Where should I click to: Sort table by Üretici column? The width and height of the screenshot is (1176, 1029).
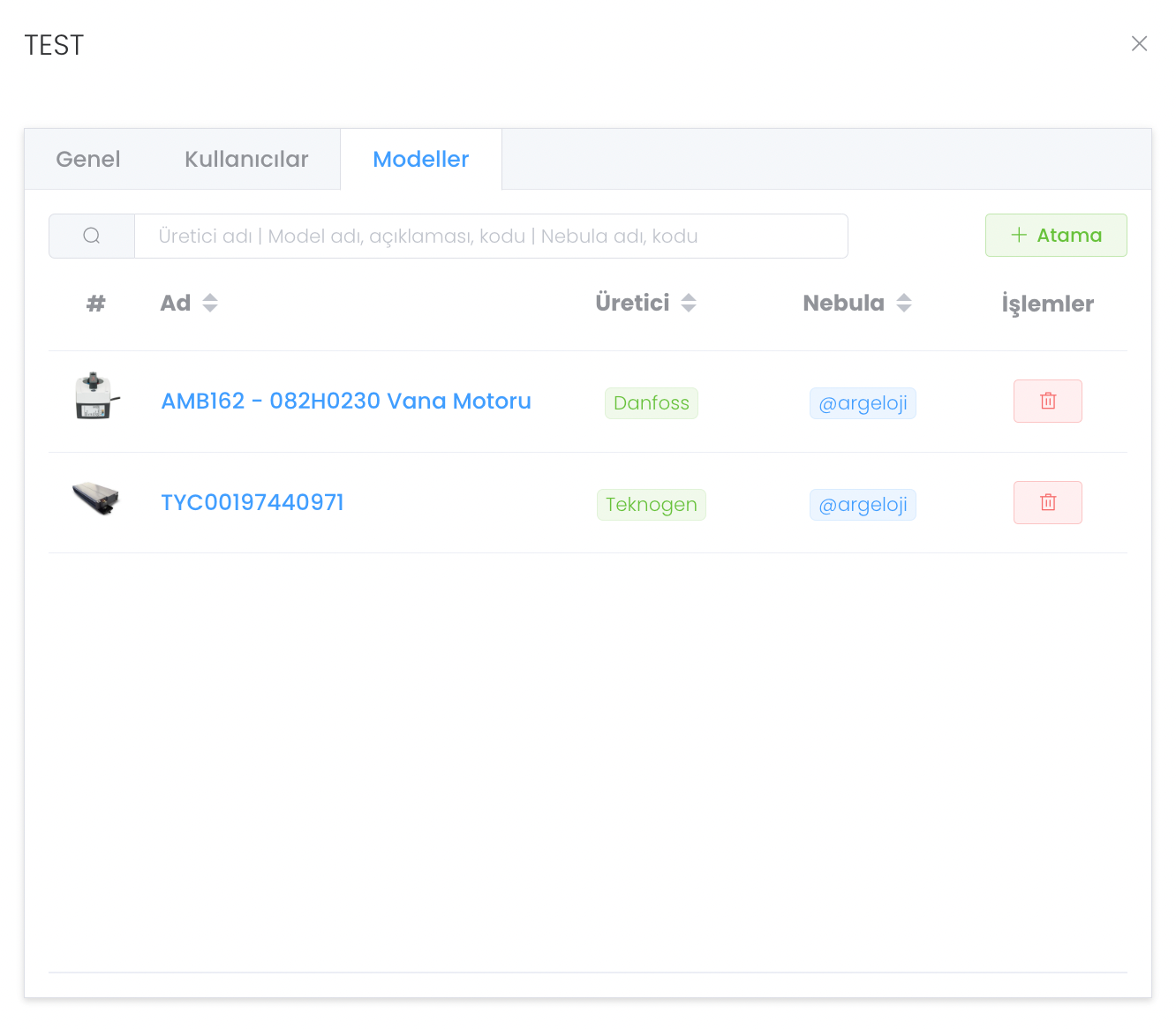(x=688, y=304)
